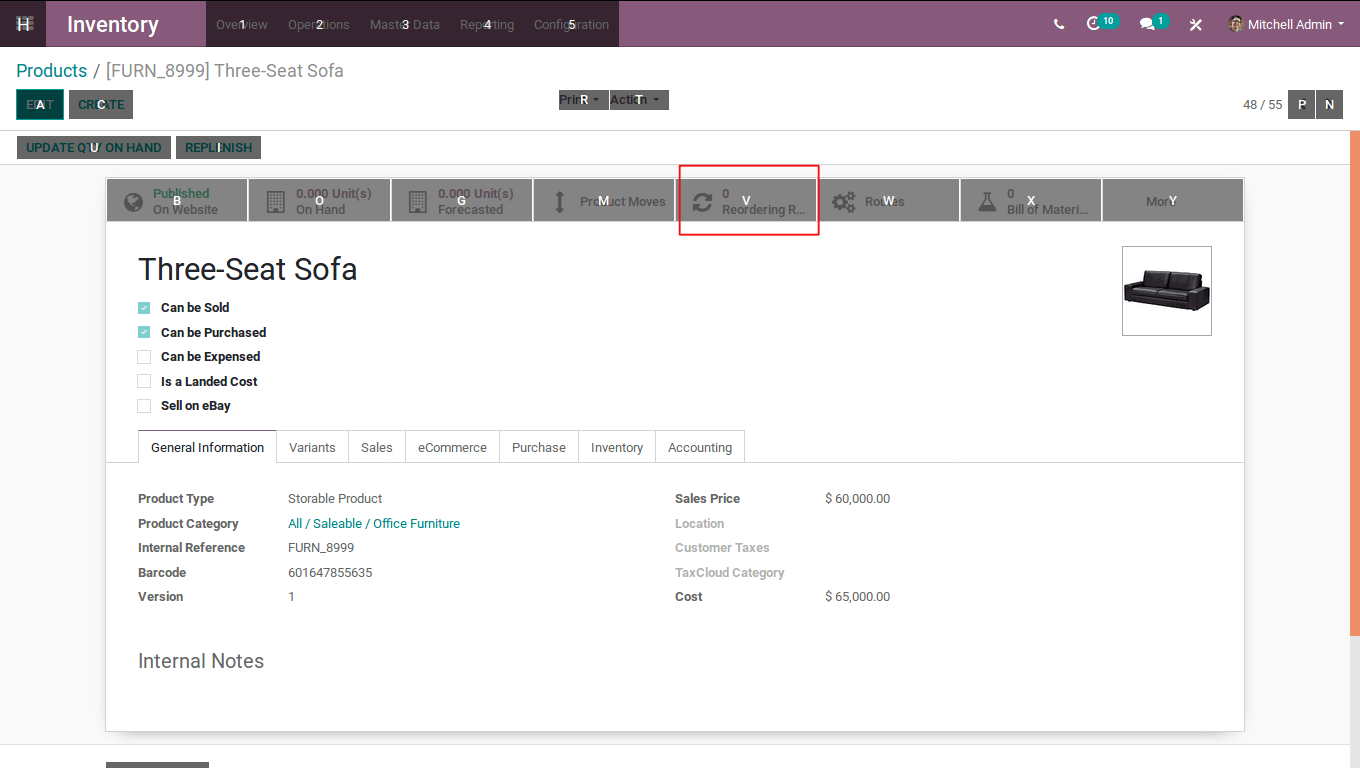This screenshot has height=768, width=1360.
Task: Switch to the Inventory tab
Action: 617,447
